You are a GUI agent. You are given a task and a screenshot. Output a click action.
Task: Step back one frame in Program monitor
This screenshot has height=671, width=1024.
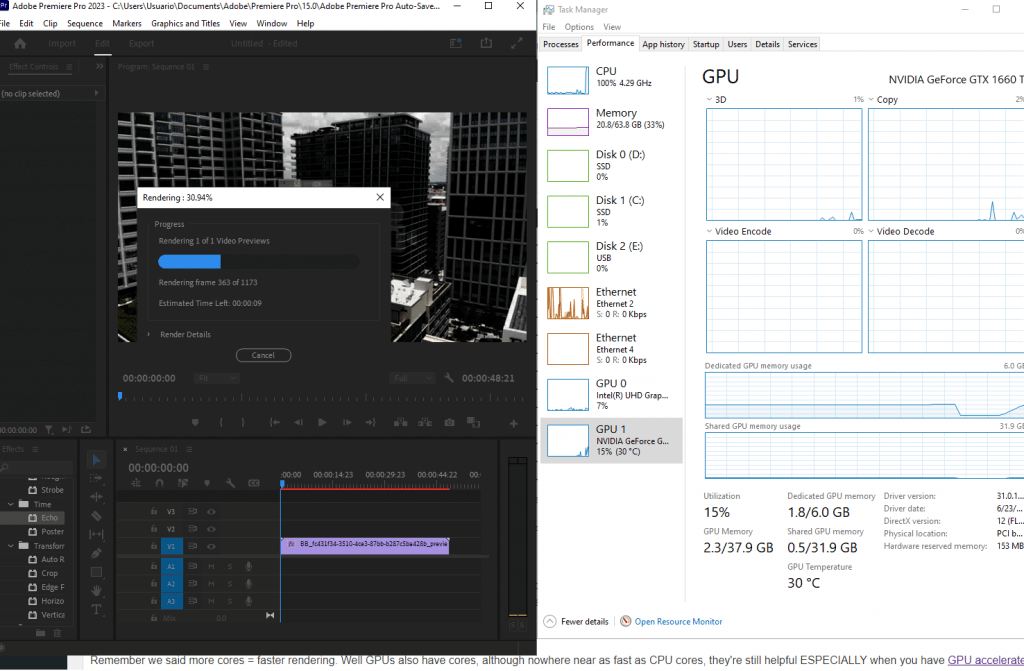[x=298, y=423]
